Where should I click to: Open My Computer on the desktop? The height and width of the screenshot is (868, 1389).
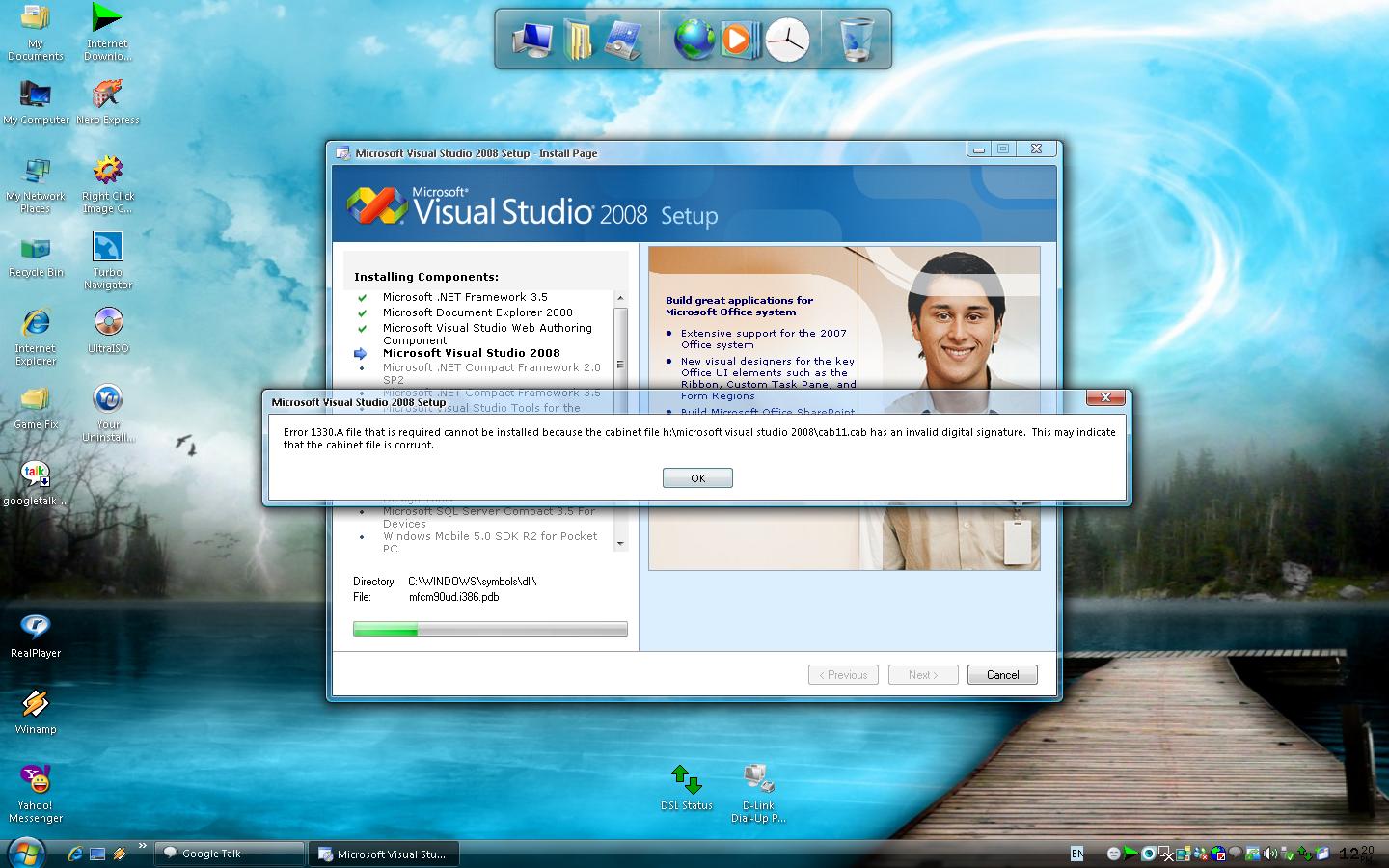[36, 102]
